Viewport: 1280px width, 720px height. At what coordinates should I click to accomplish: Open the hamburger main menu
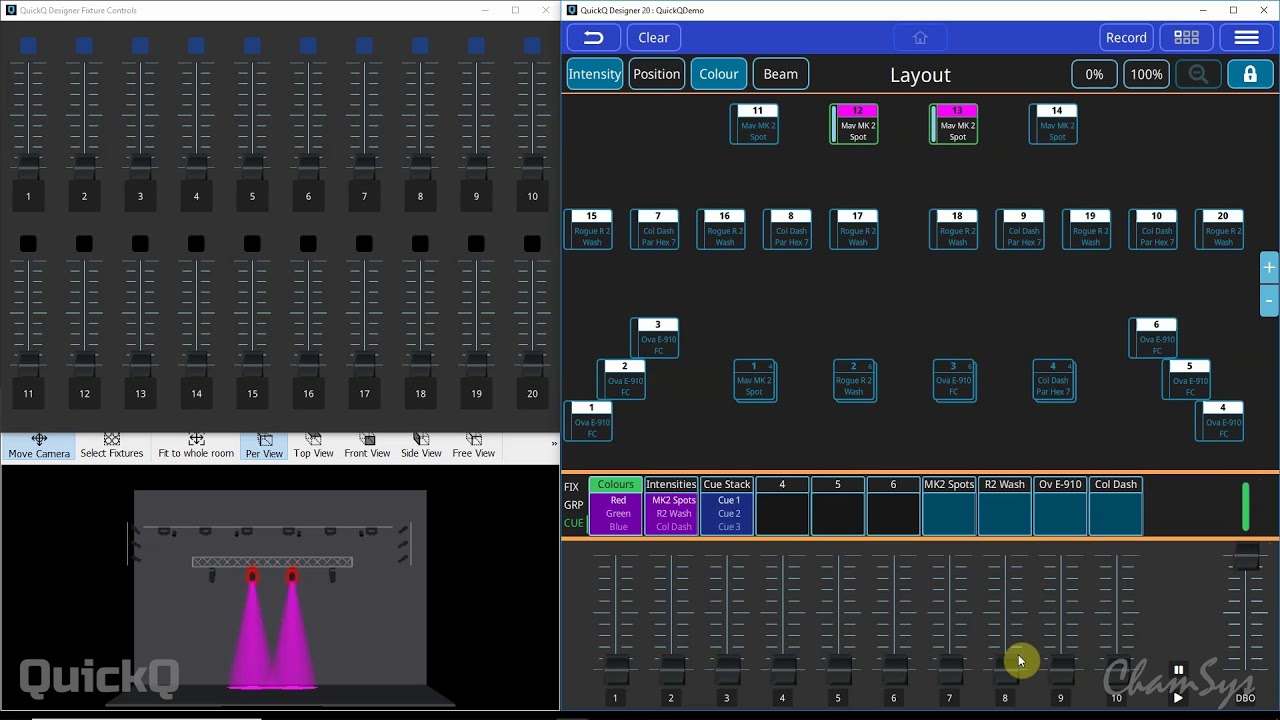coord(1246,38)
